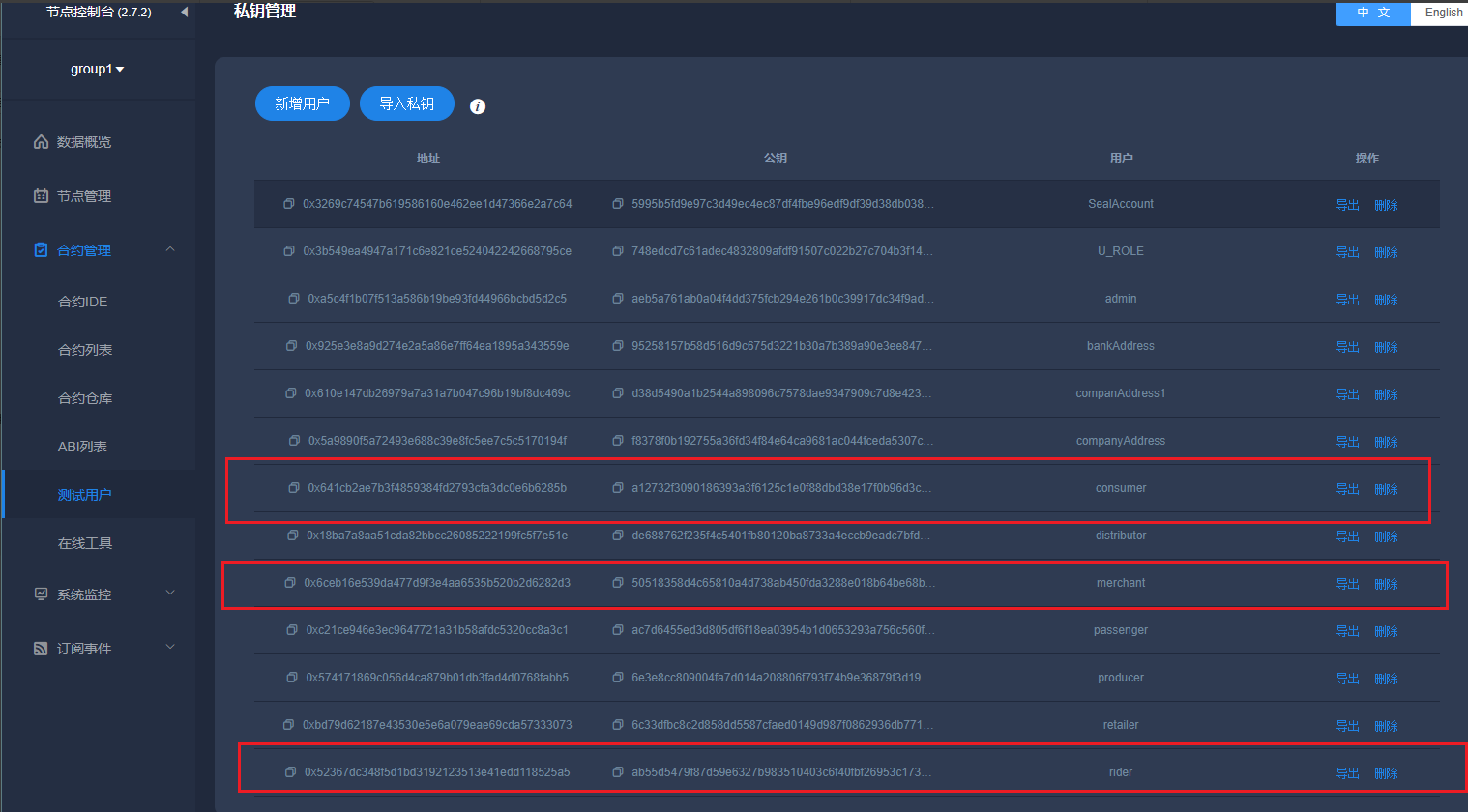Export the rider private key

click(x=1347, y=773)
